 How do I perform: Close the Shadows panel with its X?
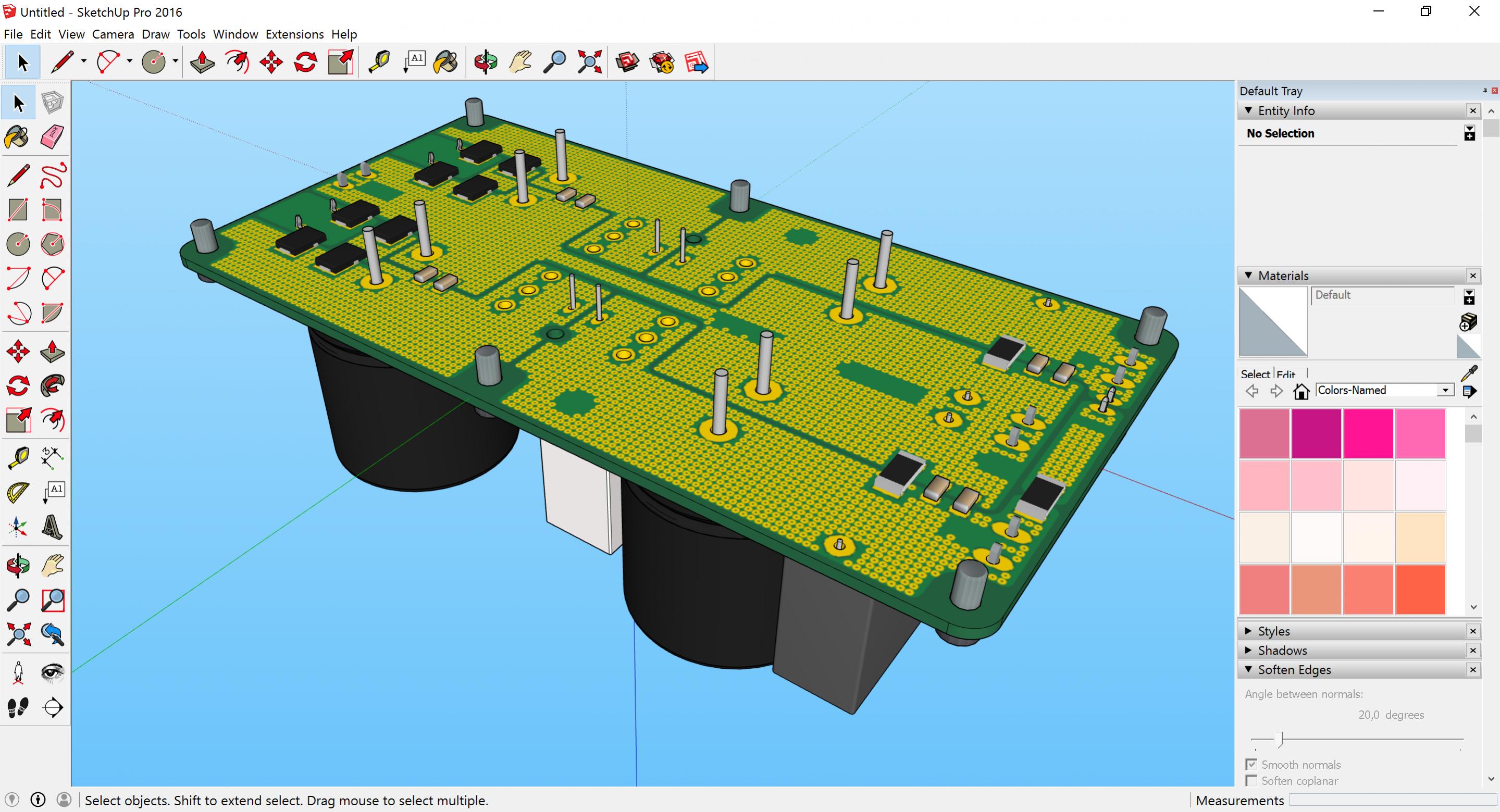click(x=1472, y=650)
